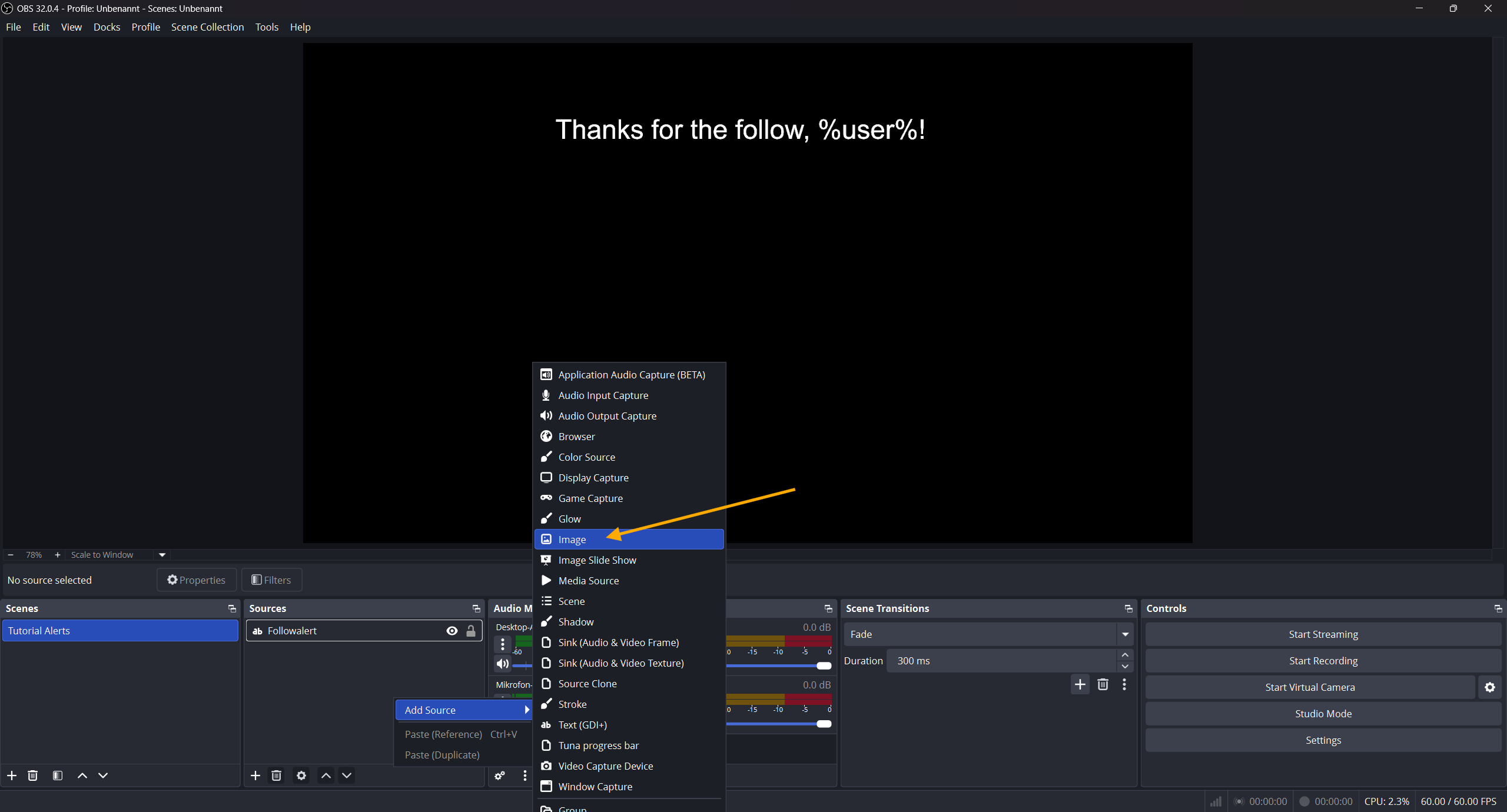Viewport: 1507px width, 812px height.
Task: Toggle the lock on the Followalert source
Action: (471, 631)
